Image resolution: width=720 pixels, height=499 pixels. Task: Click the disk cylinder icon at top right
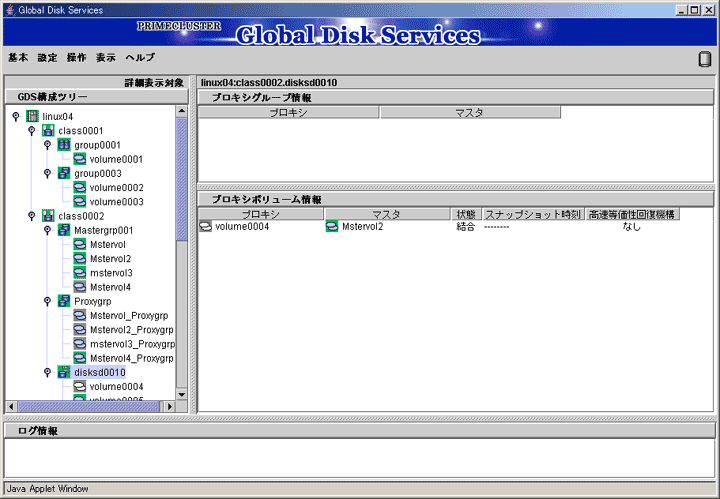704,60
